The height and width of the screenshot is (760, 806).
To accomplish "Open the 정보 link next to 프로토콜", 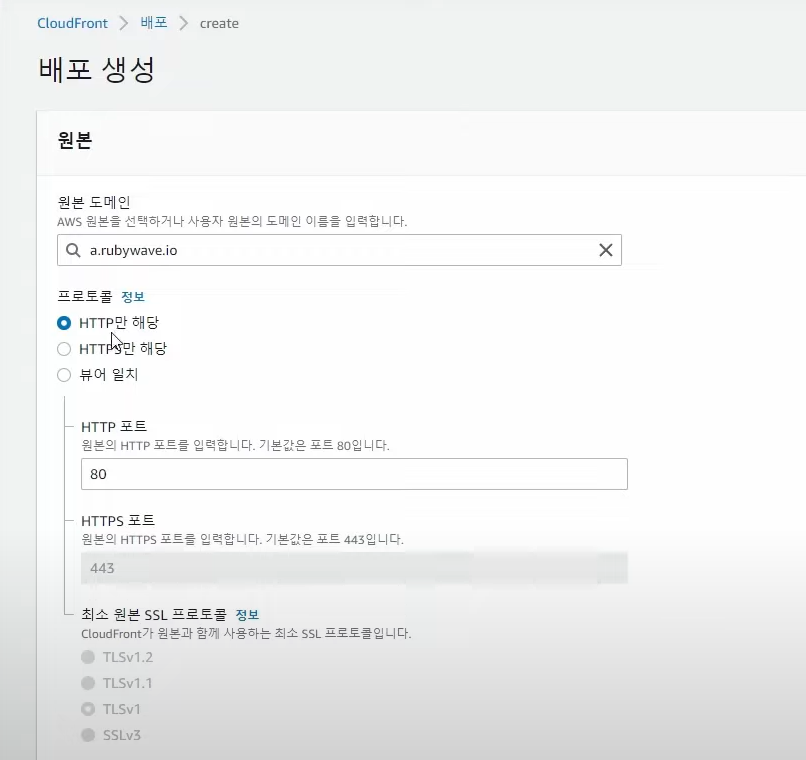I will [x=133, y=296].
